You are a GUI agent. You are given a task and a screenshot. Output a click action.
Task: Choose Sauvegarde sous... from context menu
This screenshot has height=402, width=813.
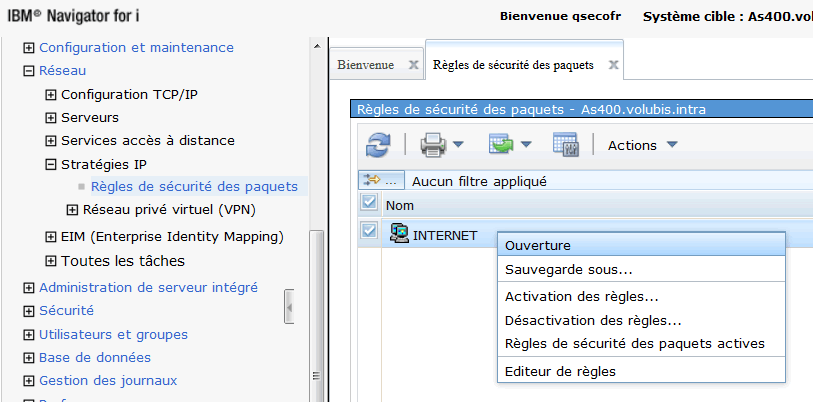pos(641,270)
